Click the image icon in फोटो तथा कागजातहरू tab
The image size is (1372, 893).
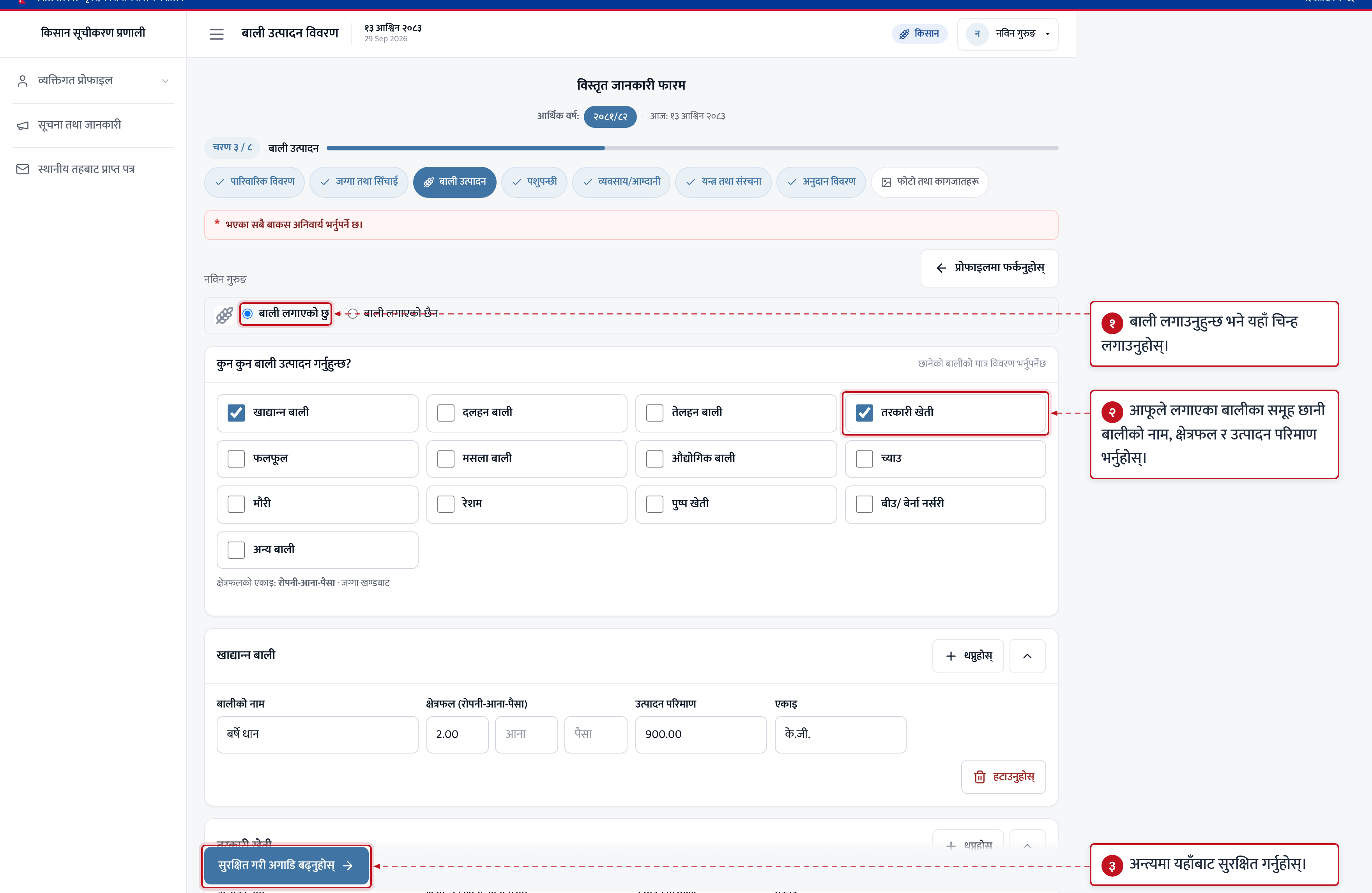click(x=886, y=182)
